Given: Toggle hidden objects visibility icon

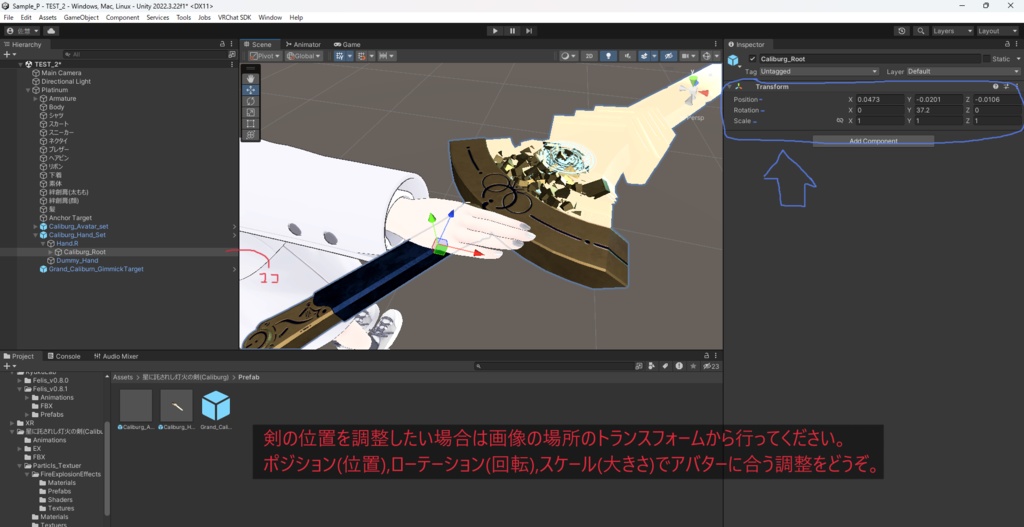Looking at the screenshot, I should [668, 56].
